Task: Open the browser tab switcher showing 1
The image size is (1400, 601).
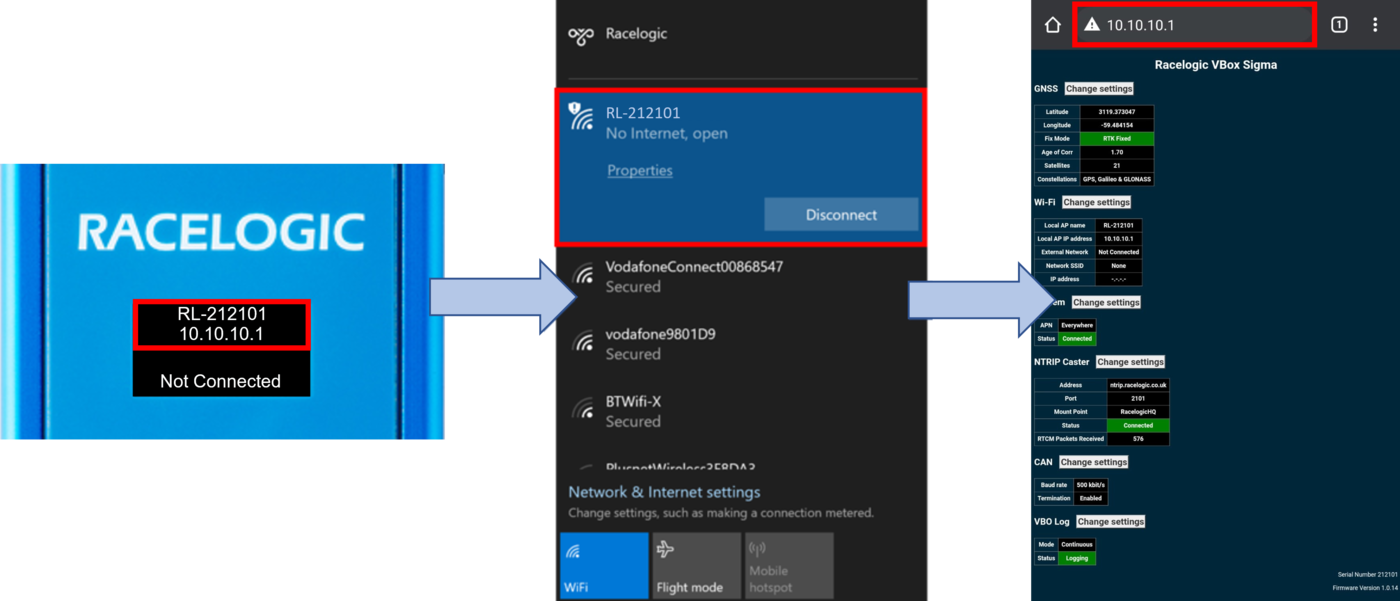Action: (1339, 25)
